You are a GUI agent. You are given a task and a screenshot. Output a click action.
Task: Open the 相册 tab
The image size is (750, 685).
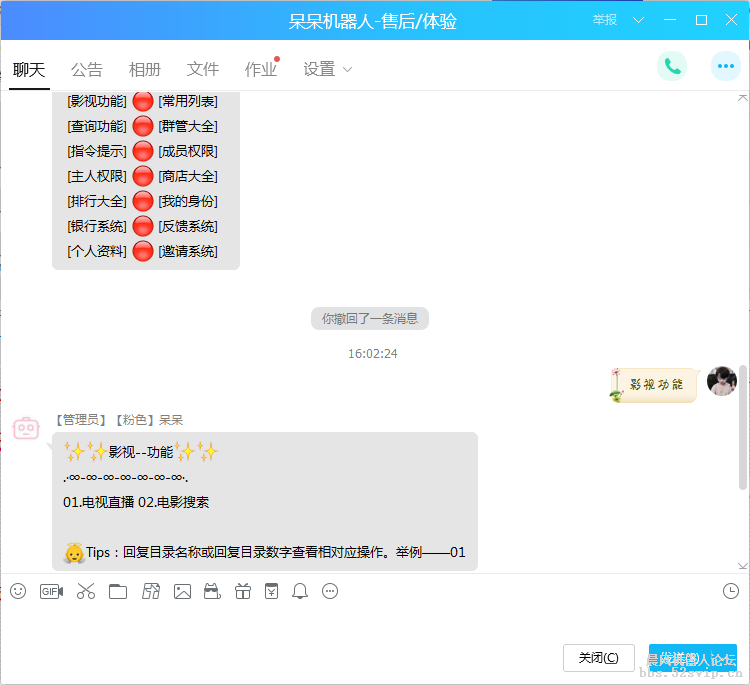pos(145,70)
